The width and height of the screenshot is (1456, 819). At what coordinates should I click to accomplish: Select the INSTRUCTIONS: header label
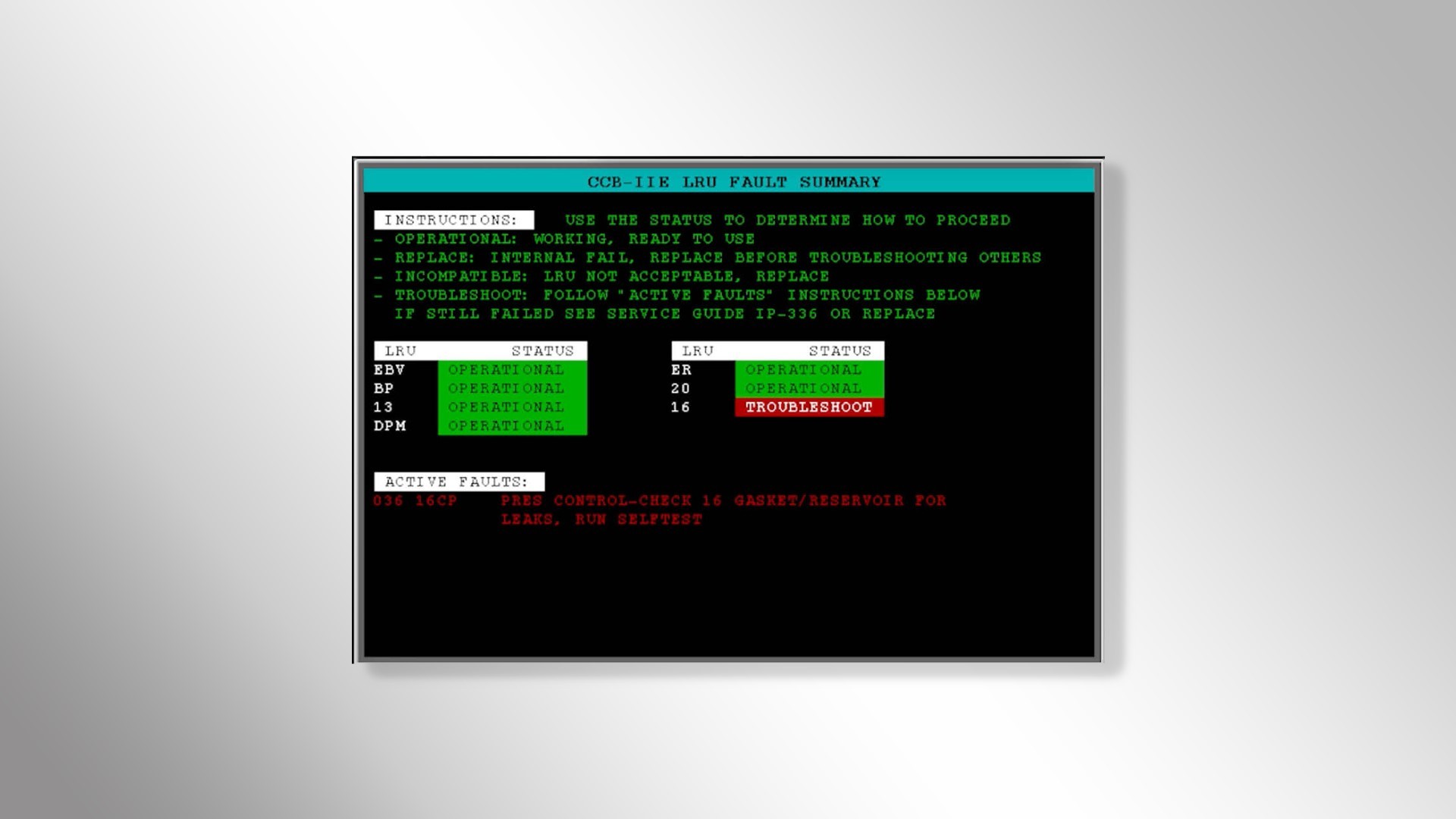453,220
